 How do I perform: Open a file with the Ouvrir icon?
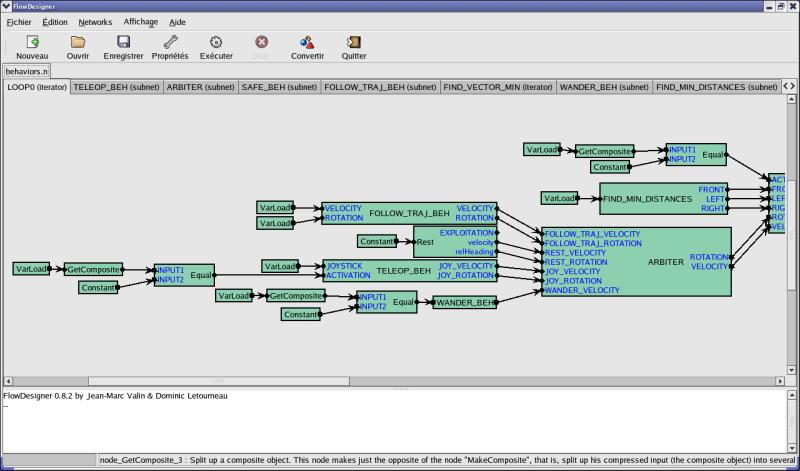tap(78, 42)
